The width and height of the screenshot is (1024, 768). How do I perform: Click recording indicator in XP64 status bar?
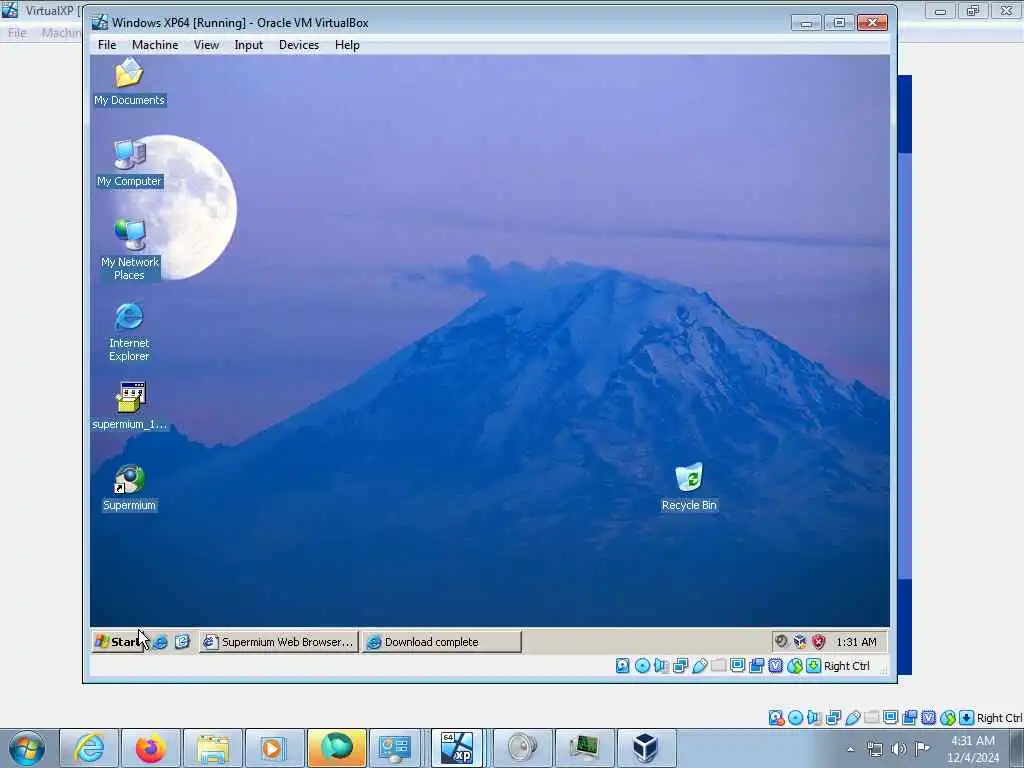click(x=757, y=665)
